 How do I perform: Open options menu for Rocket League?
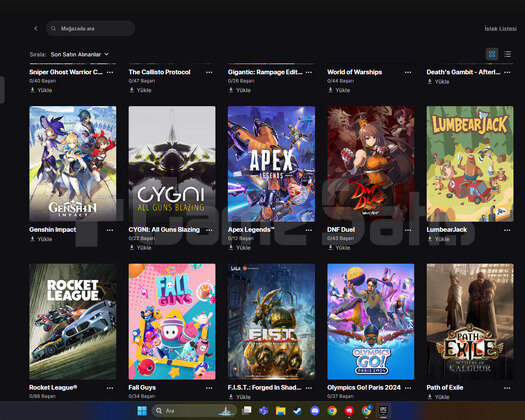[x=110, y=388]
